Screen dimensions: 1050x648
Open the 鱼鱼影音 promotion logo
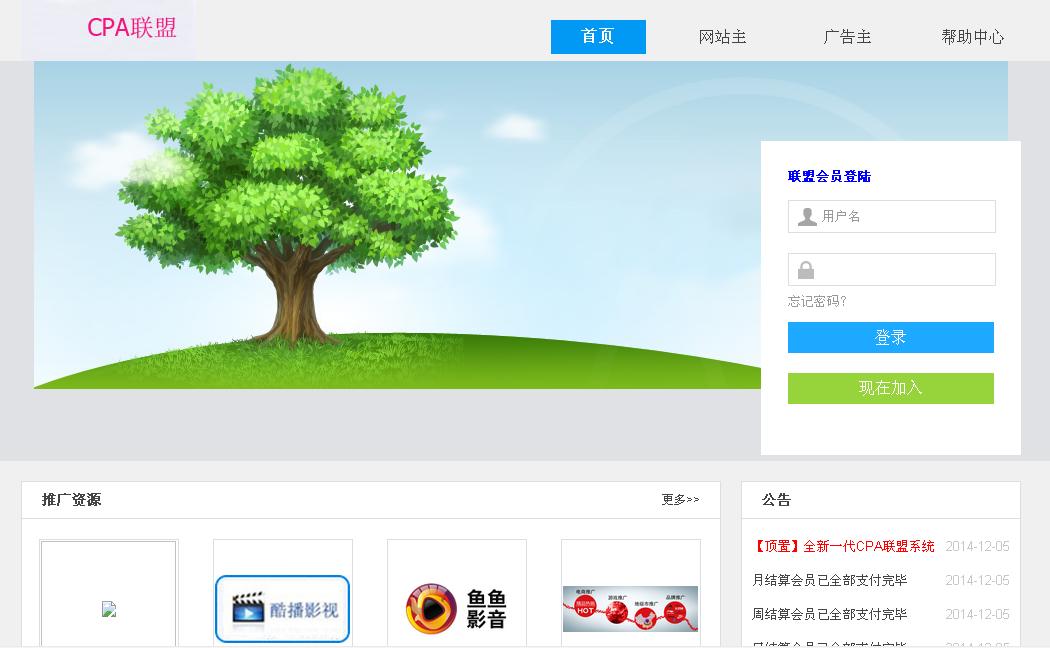coord(456,608)
